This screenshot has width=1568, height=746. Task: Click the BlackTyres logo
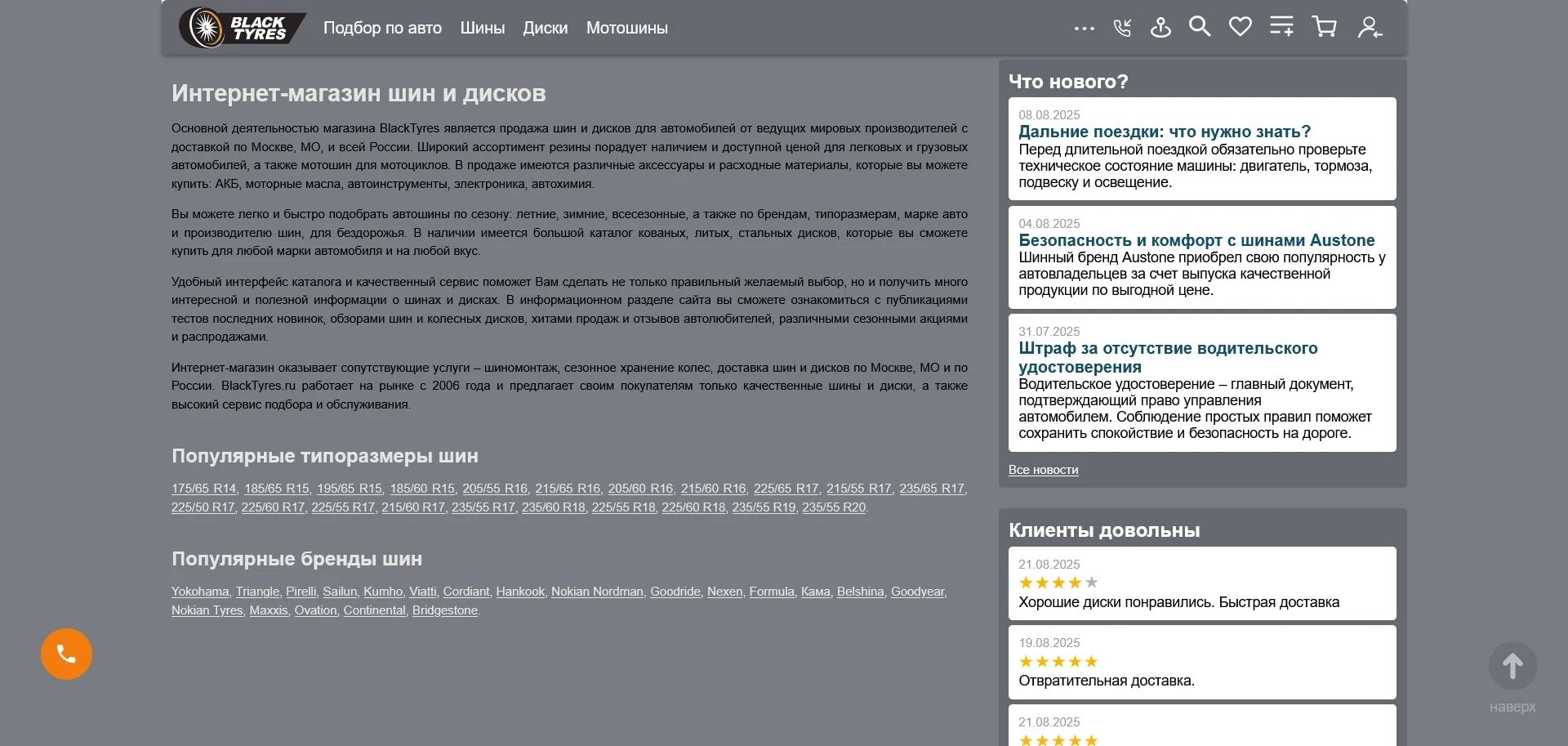coord(241,28)
